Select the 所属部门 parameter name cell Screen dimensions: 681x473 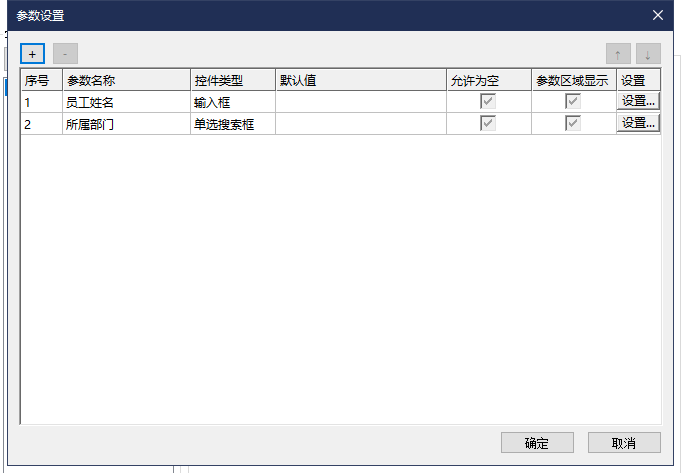(126, 124)
